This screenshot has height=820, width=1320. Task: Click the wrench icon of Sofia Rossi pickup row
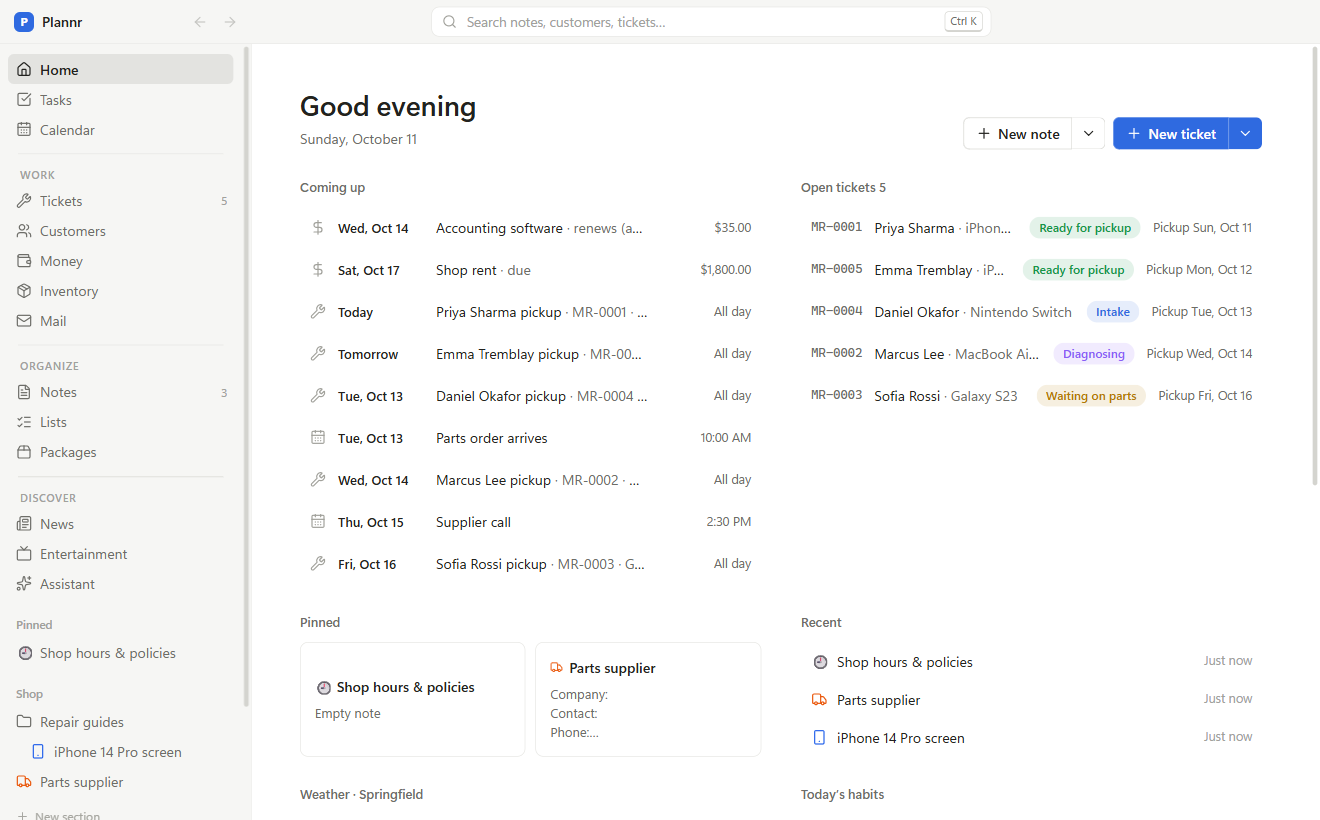(318, 564)
